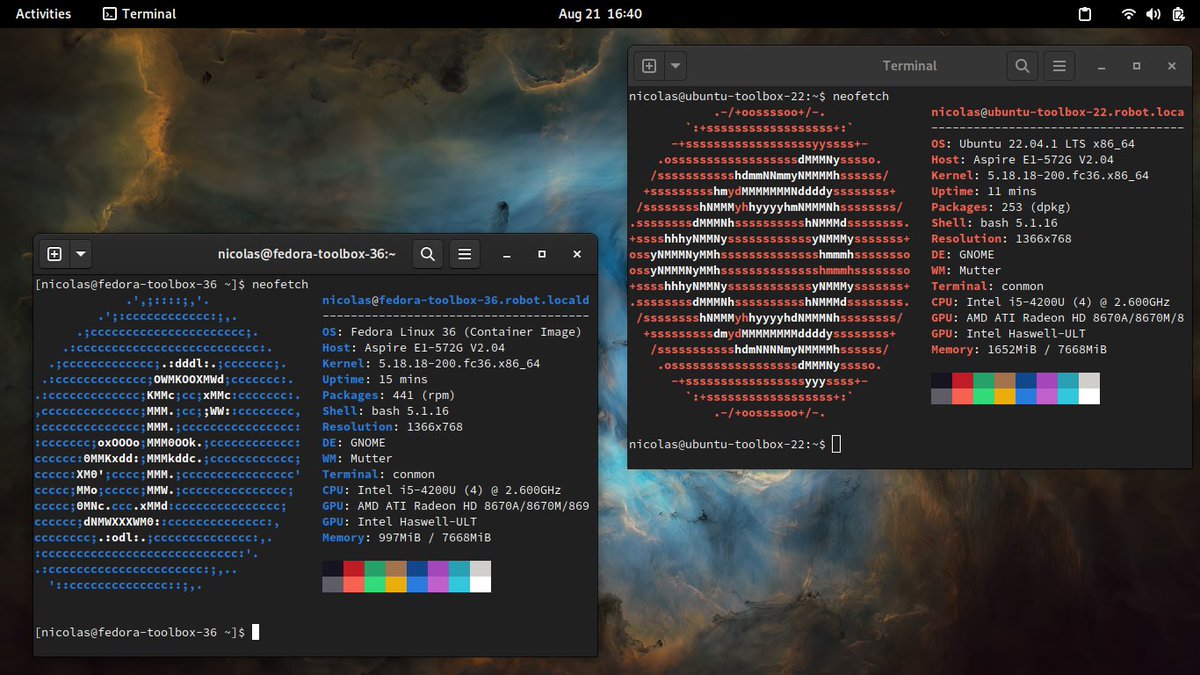Viewport: 1200px width, 675px height.
Task: Click the Terminal app icon in the top bar
Action: point(109,14)
